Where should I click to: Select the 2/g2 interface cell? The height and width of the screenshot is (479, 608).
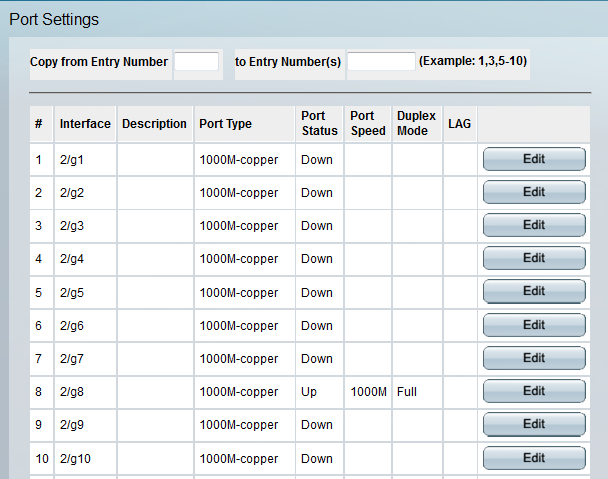coord(85,193)
